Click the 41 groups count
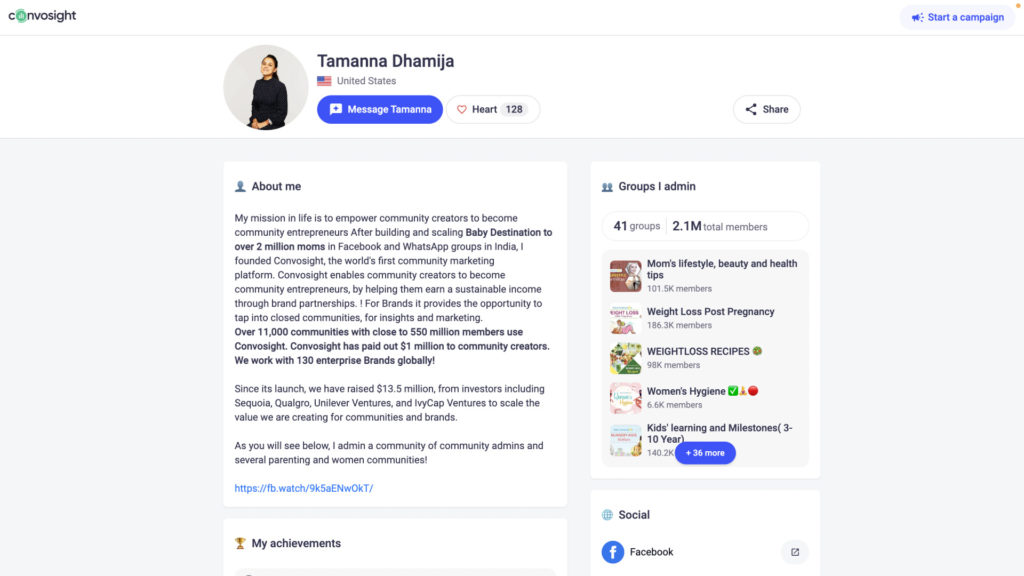This screenshot has width=1024, height=576. click(x=637, y=226)
